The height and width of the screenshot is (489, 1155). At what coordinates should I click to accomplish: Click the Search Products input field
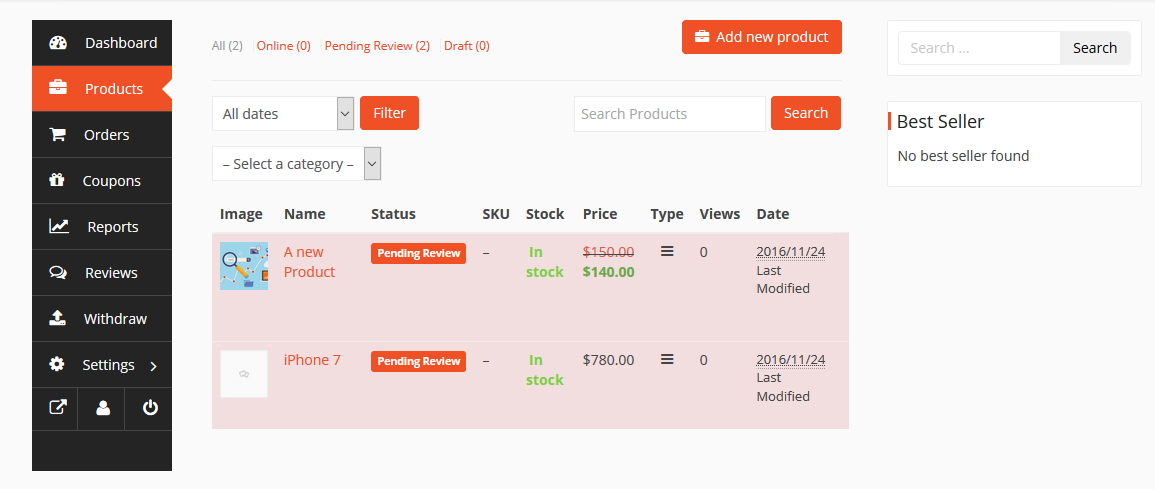(670, 114)
